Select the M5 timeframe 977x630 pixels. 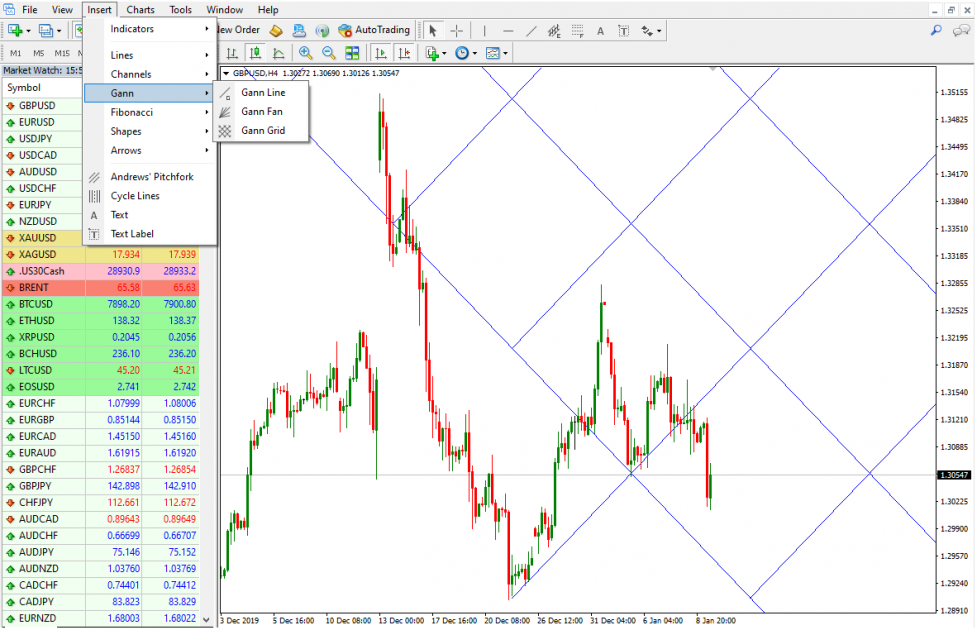[x=39, y=54]
